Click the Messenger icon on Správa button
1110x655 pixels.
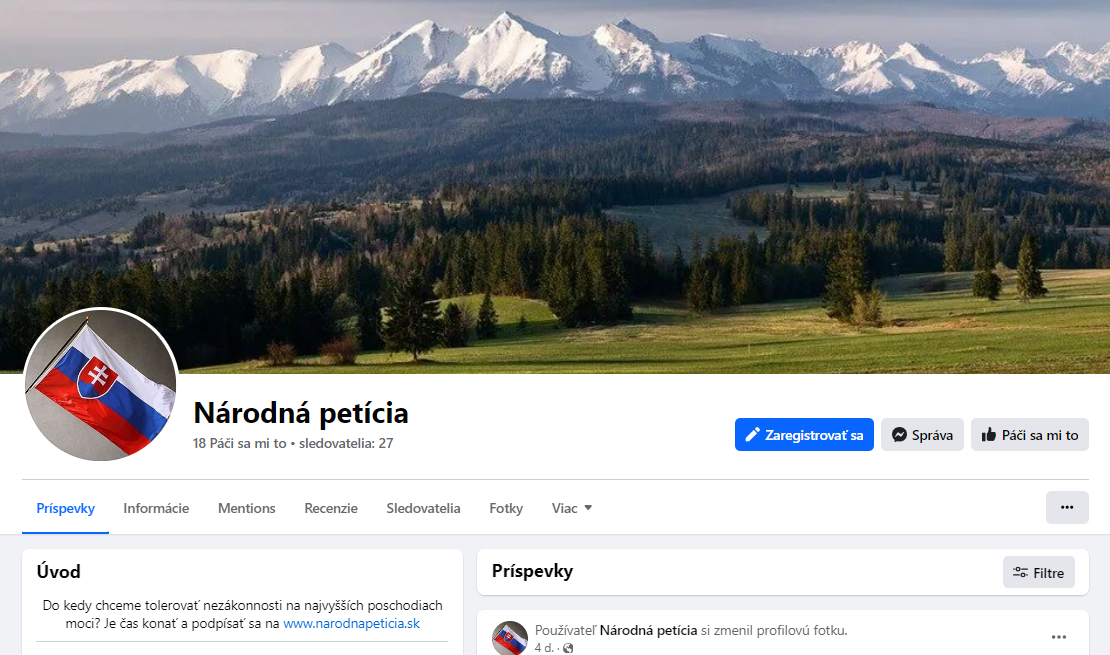pyautogui.click(x=899, y=435)
